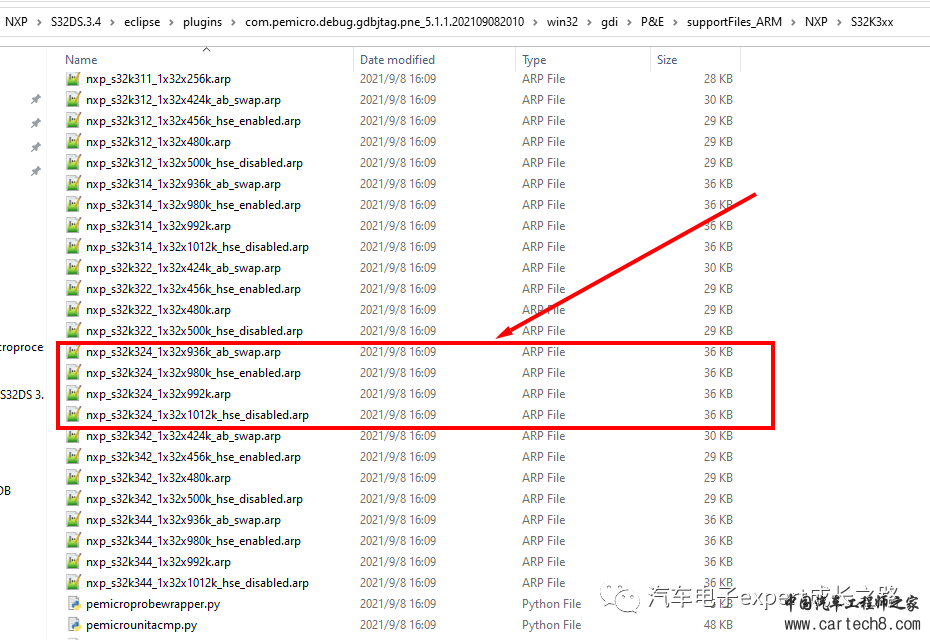Click Python icon of pemicroprobewrapper.py
The image size is (930, 640).
(74, 604)
